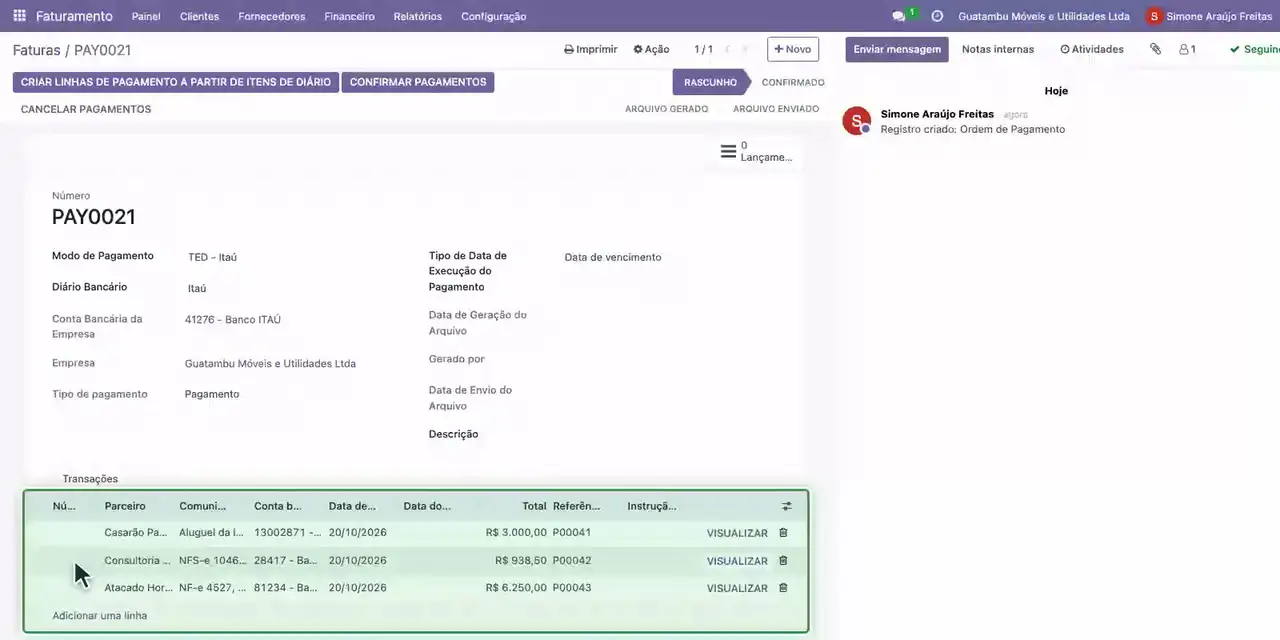Click Visualizar for payment P00042
The image size is (1280, 640).
click(737, 561)
